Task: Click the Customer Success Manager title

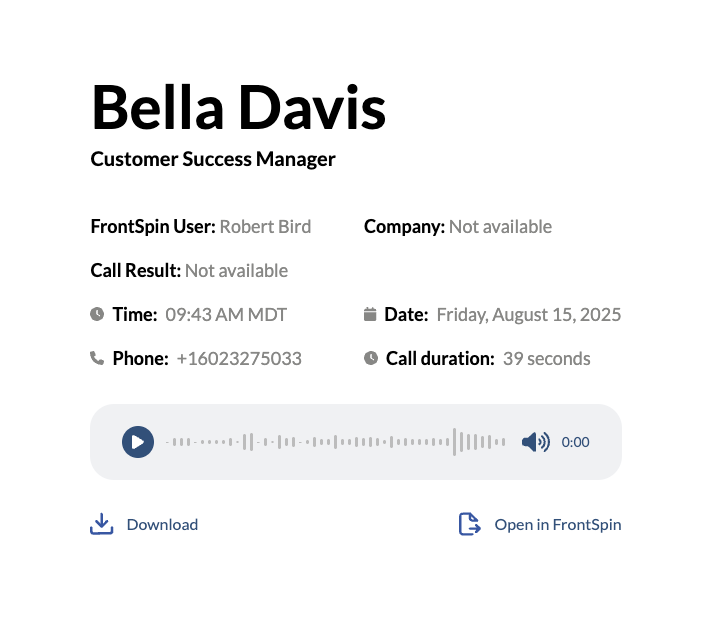Action: click(213, 159)
